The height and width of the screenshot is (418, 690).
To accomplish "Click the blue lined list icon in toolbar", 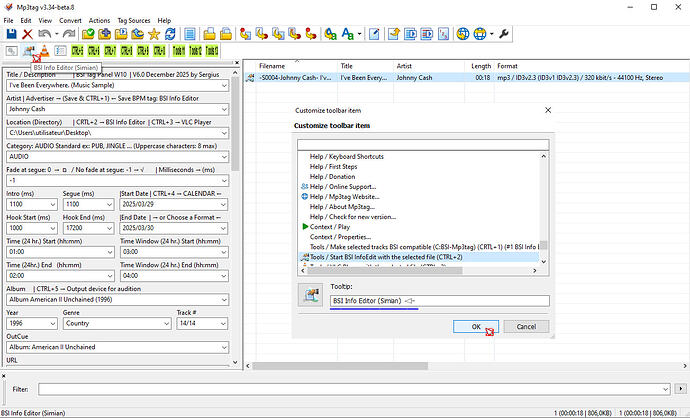I will pyautogui.click(x=190, y=34).
